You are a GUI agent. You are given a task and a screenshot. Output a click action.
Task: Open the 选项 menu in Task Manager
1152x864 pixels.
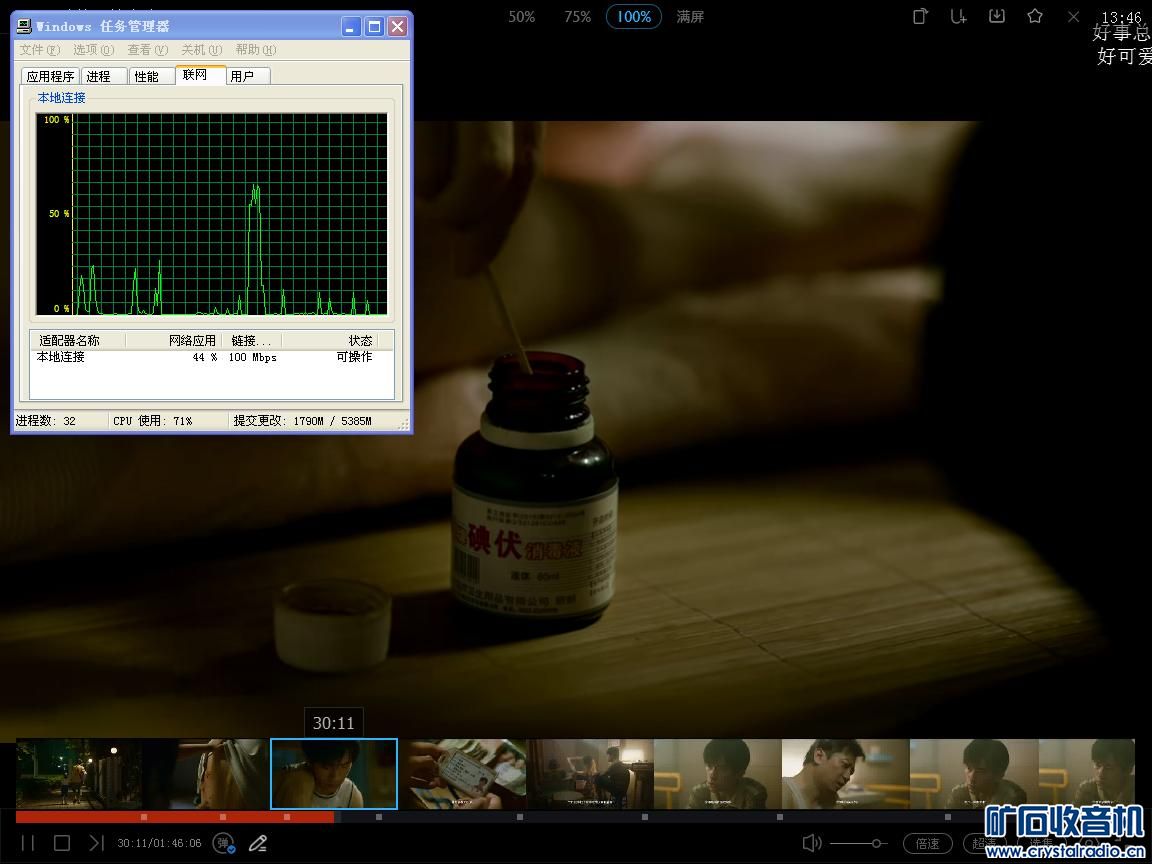point(93,50)
